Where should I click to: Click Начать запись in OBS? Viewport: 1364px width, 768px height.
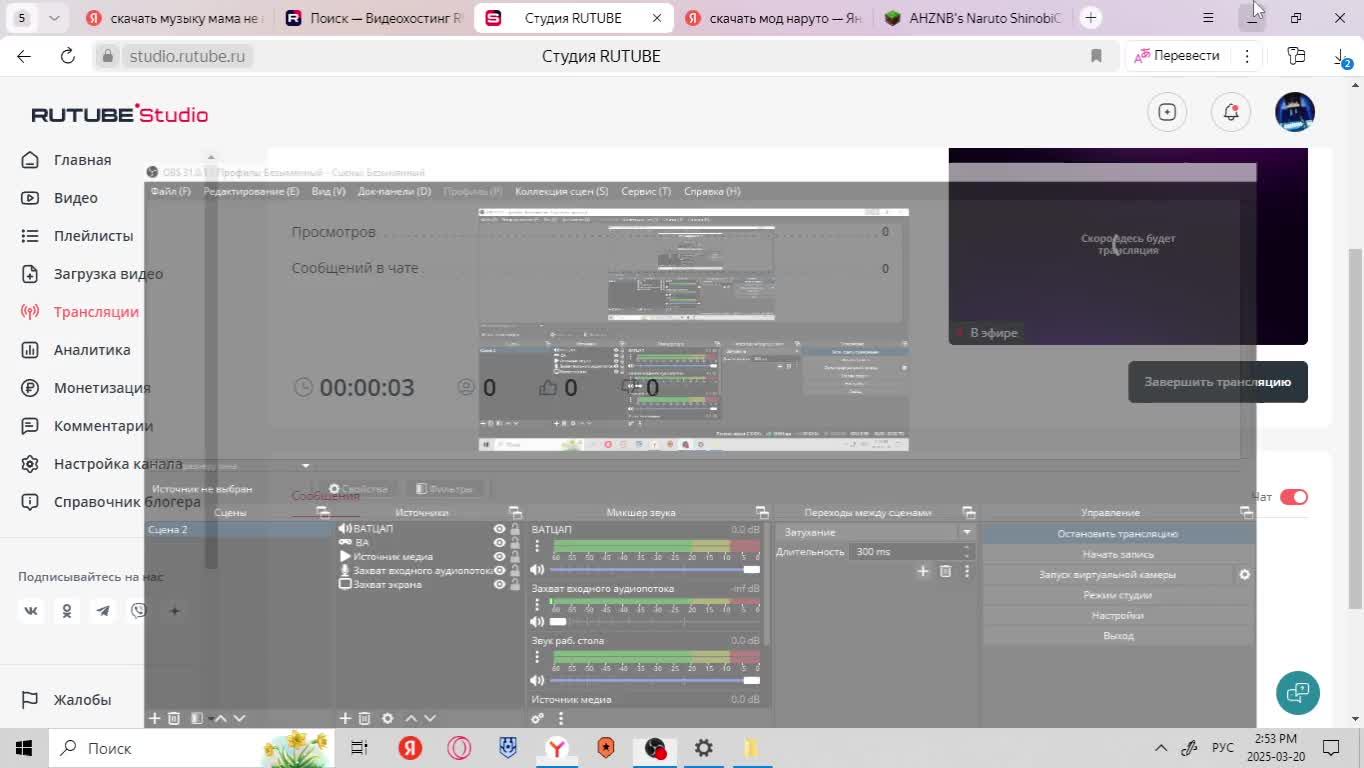tap(1118, 554)
